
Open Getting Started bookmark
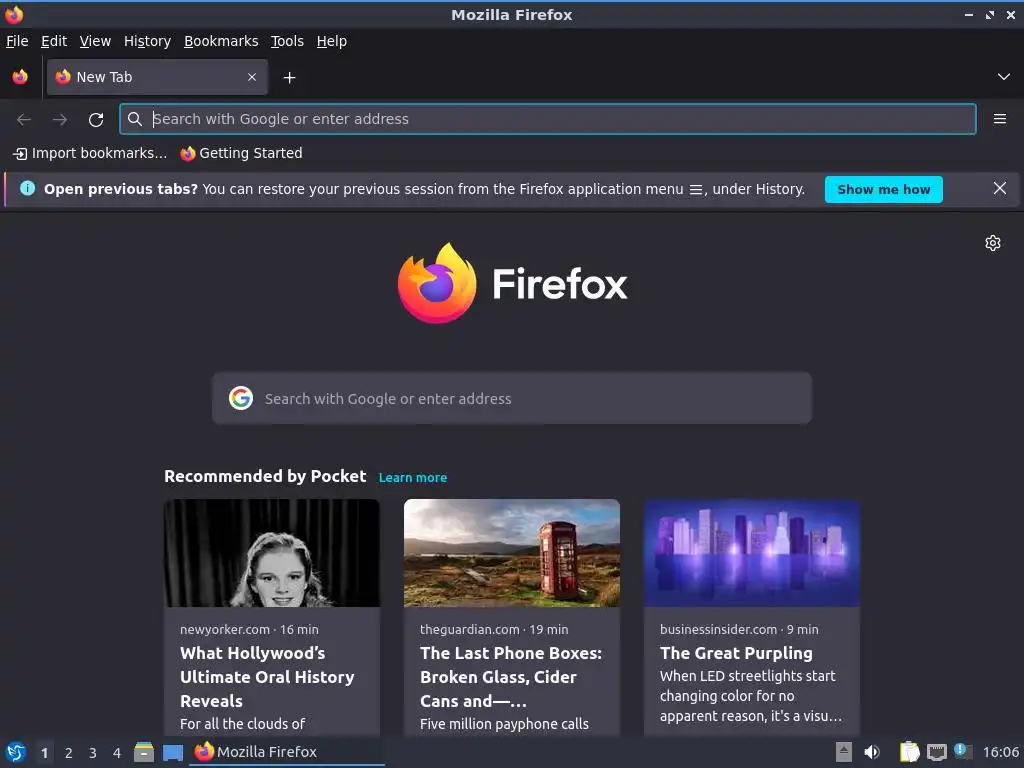242,153
